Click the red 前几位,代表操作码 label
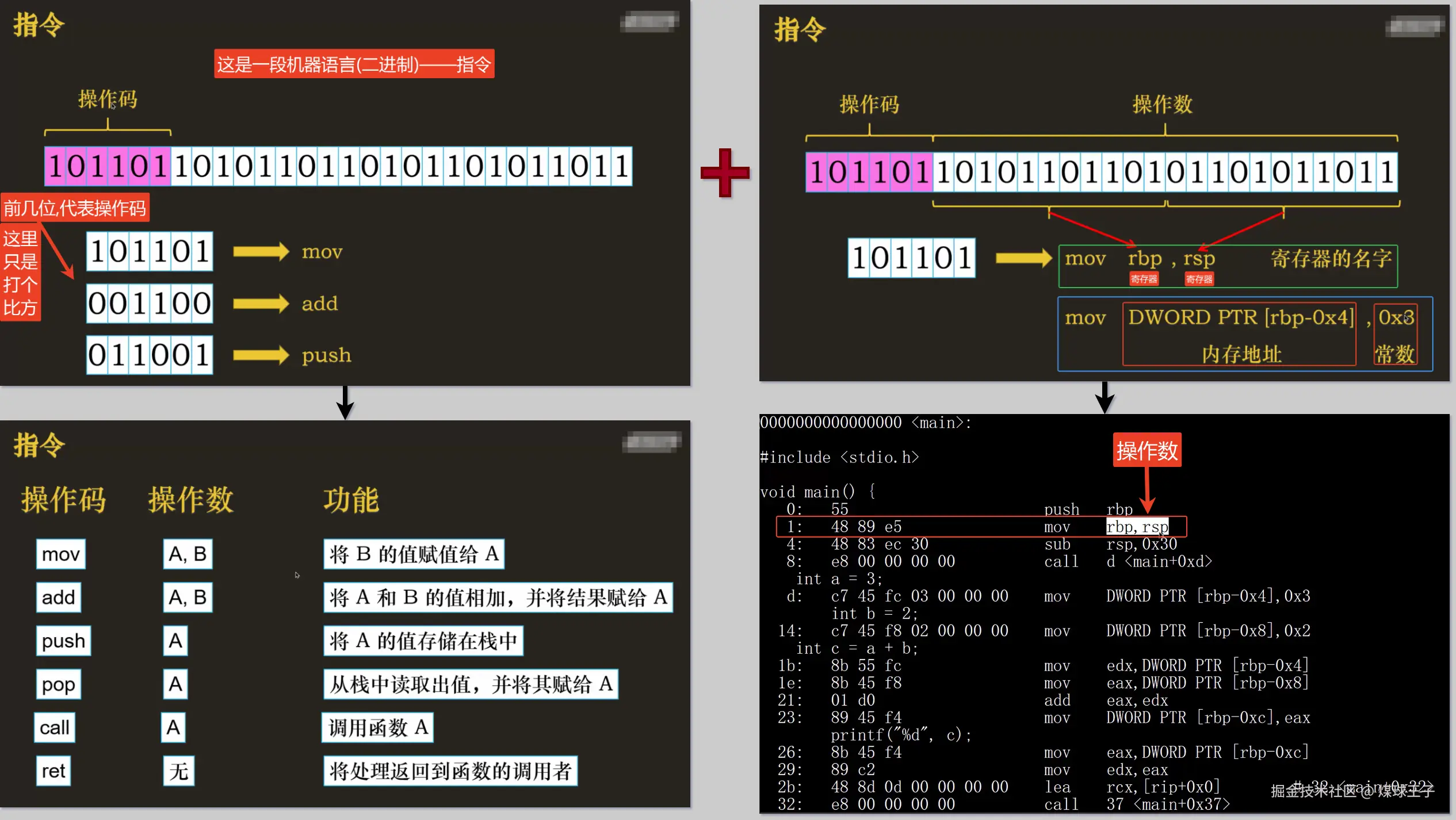This screenshot has width=1456, height=820. [75, 208]
